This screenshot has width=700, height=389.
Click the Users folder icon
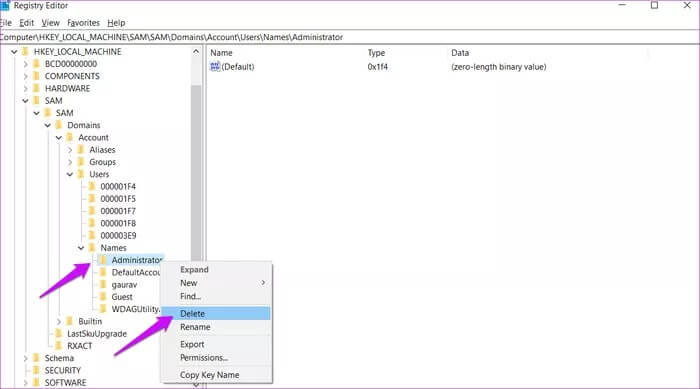[x=81, y=174]
